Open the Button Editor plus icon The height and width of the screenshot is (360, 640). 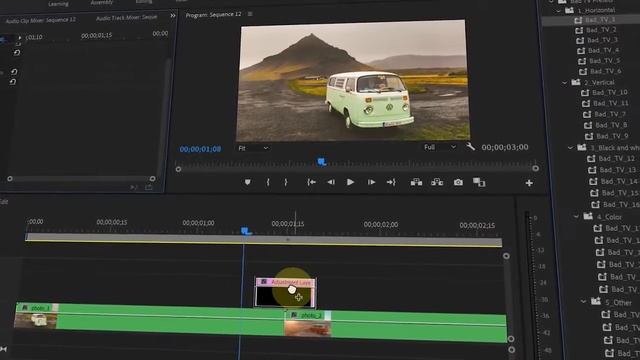click(529, 183)
